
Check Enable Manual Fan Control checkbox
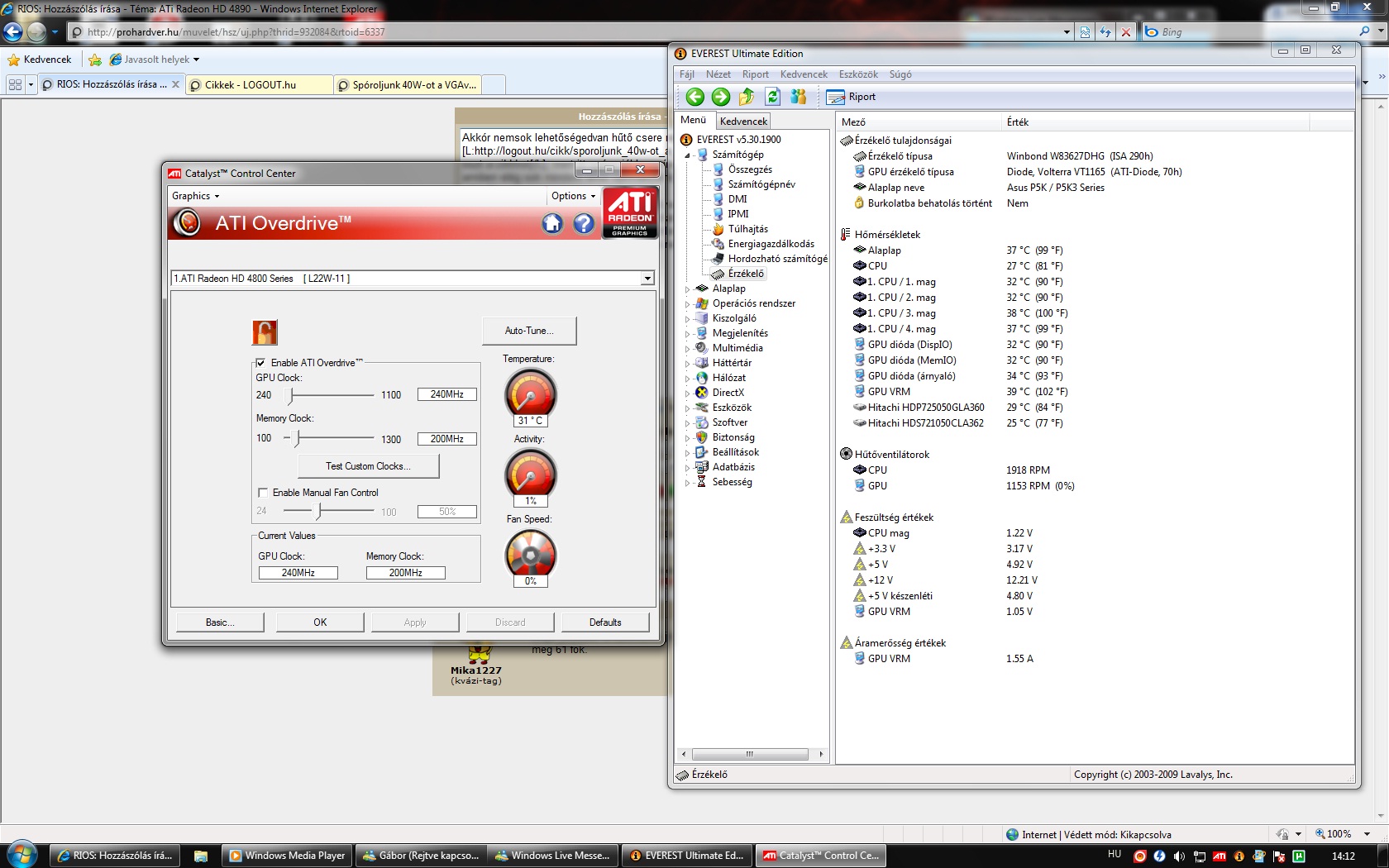coord(263,493)
